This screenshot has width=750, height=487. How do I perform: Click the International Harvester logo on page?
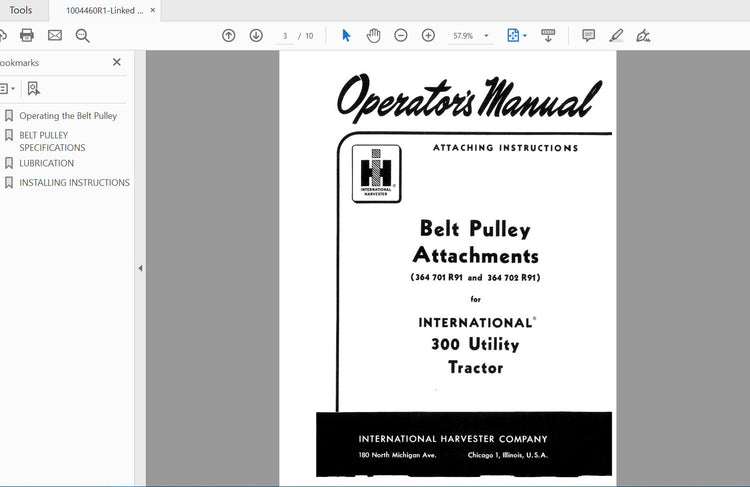(x=376, y=174)
